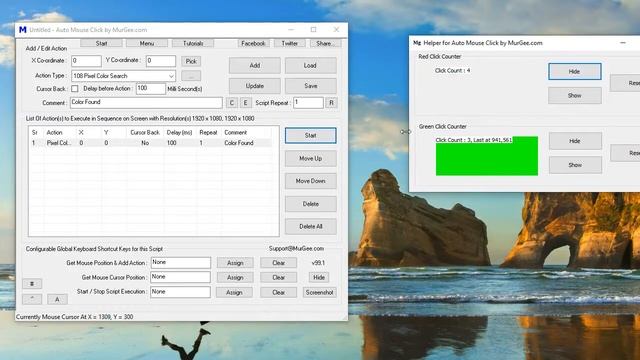This screenshot has height=360, width=640.
Task: Open the Action Type dropdown
Action: point(123,76)
